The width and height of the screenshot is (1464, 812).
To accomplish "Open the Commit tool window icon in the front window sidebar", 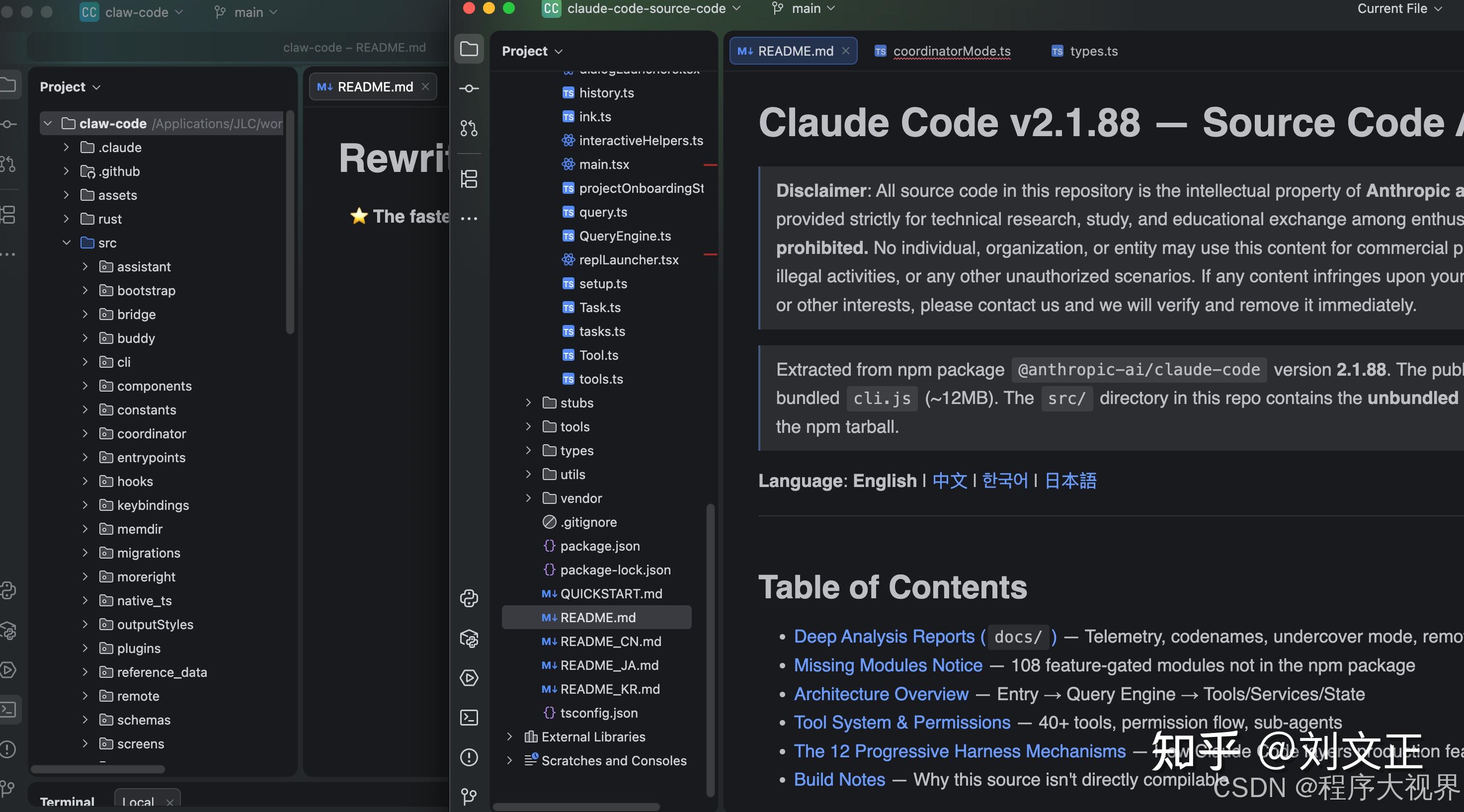I will [x=469, y=88].
